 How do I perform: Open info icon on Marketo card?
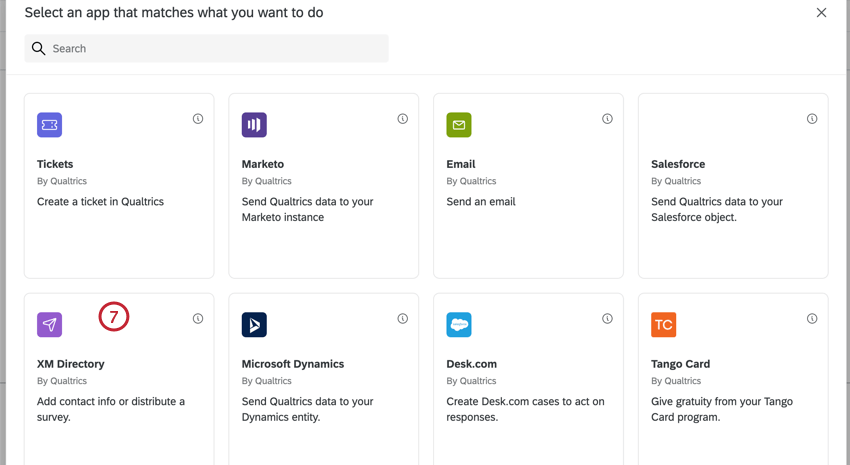coord(403,119)
